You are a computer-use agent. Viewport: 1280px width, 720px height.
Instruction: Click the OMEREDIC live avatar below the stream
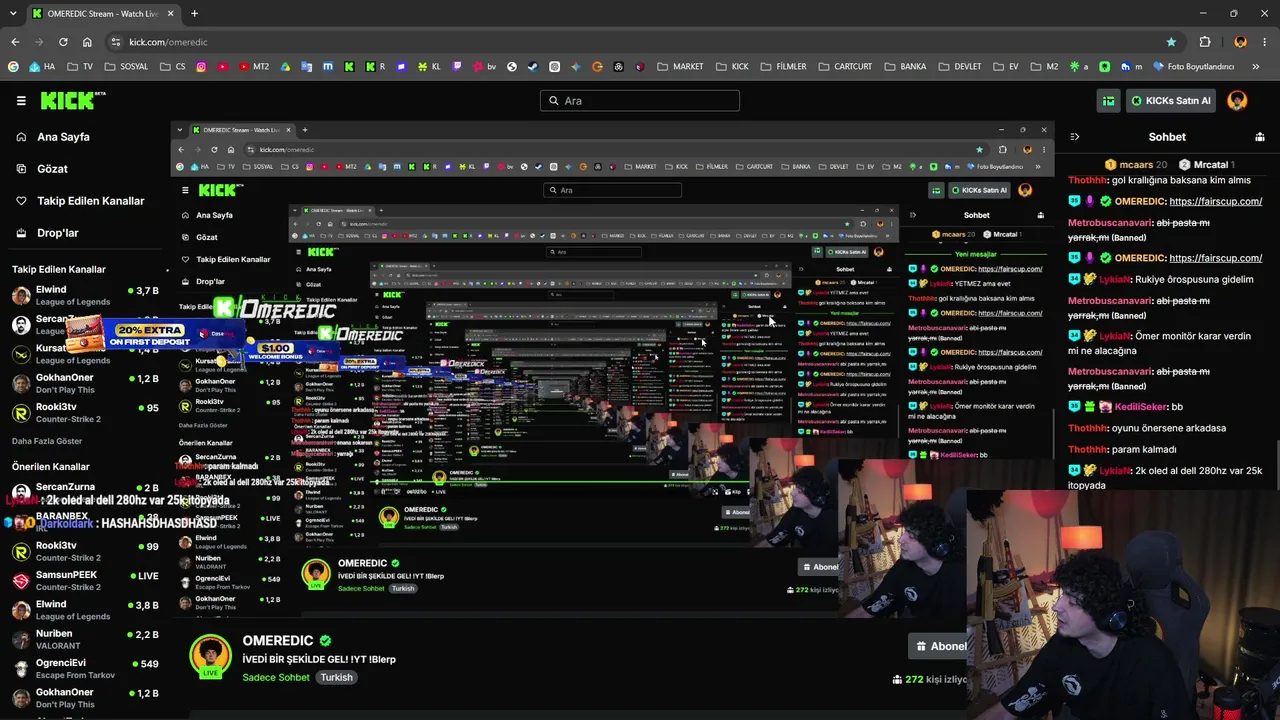[x=210, y=656]
